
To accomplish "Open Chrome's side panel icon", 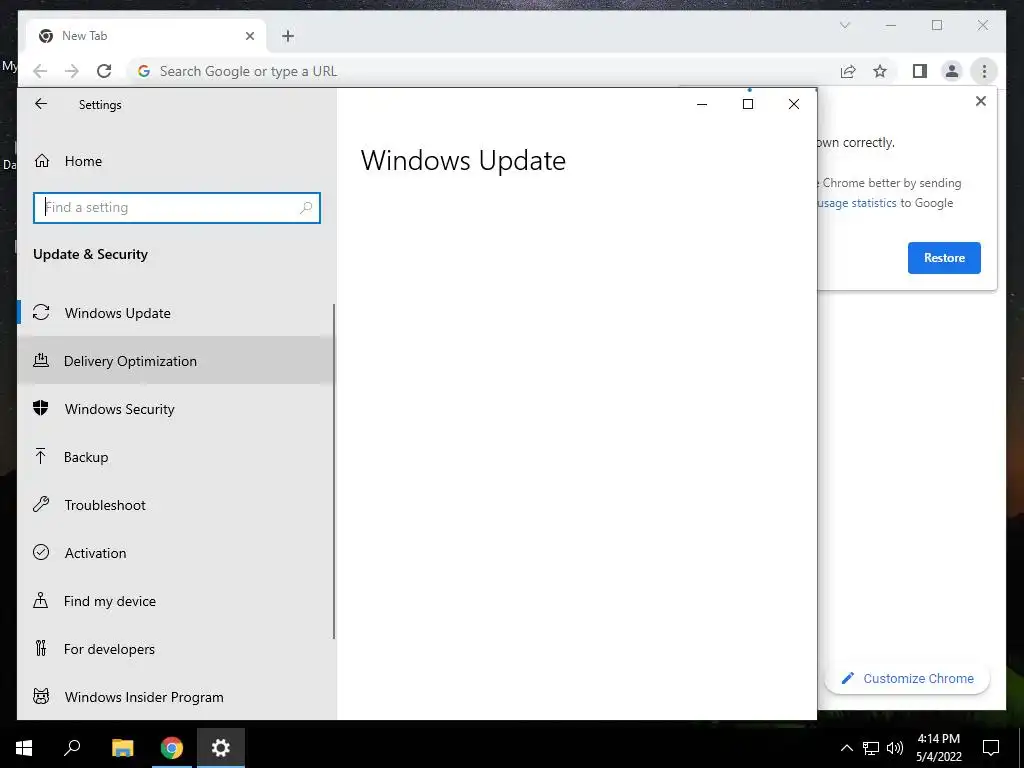I will (920, 71).
